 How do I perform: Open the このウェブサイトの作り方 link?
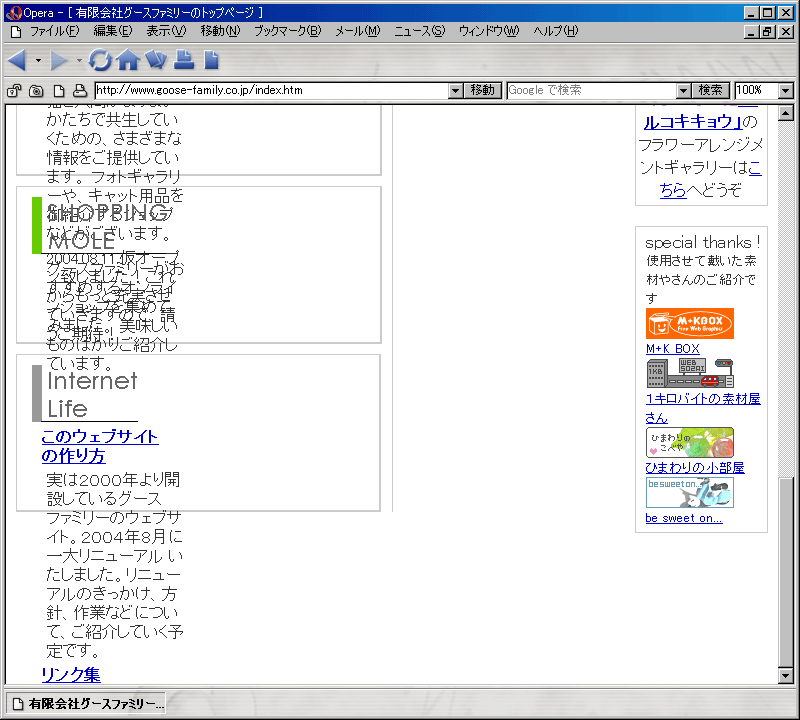point(100,446)
